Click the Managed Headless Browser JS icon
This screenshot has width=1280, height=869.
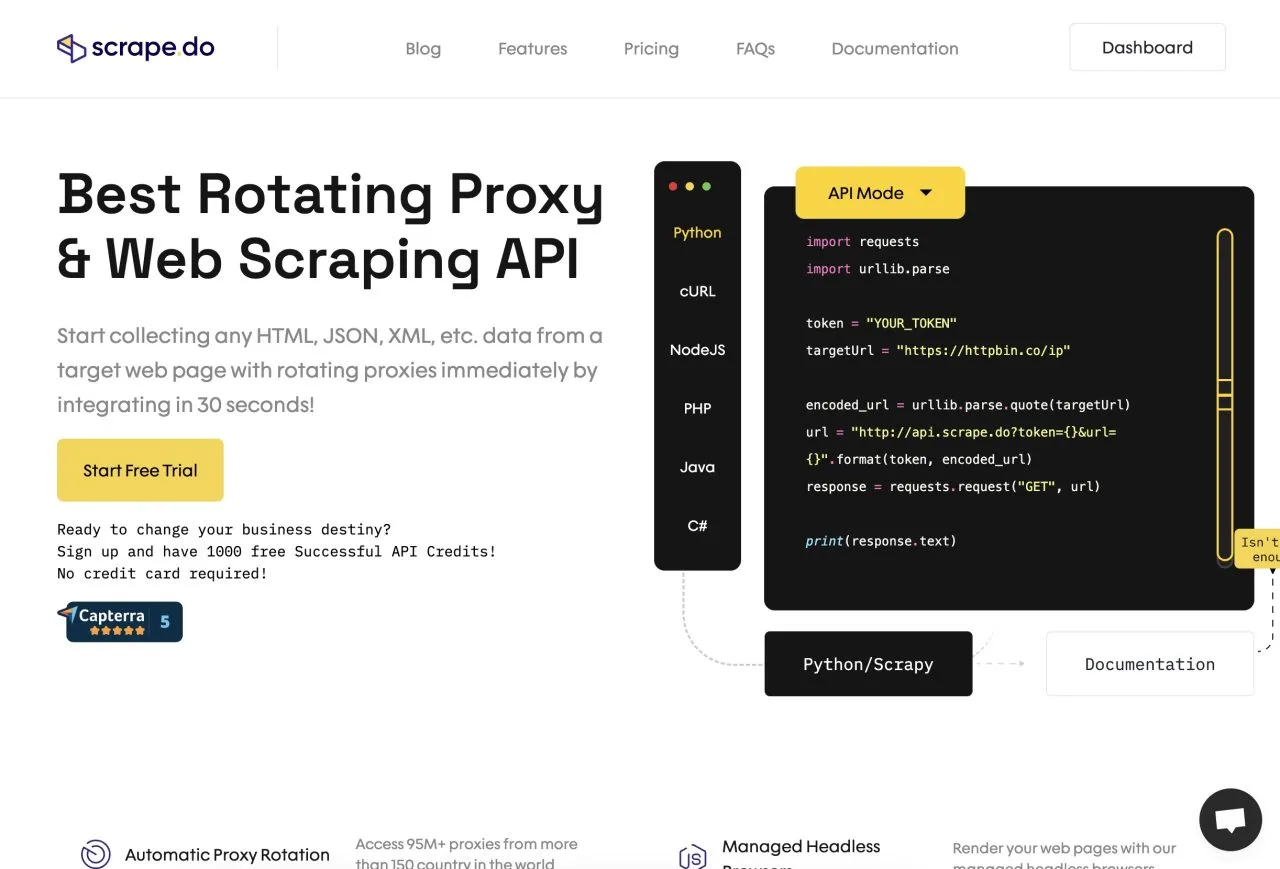pos(692,857)
